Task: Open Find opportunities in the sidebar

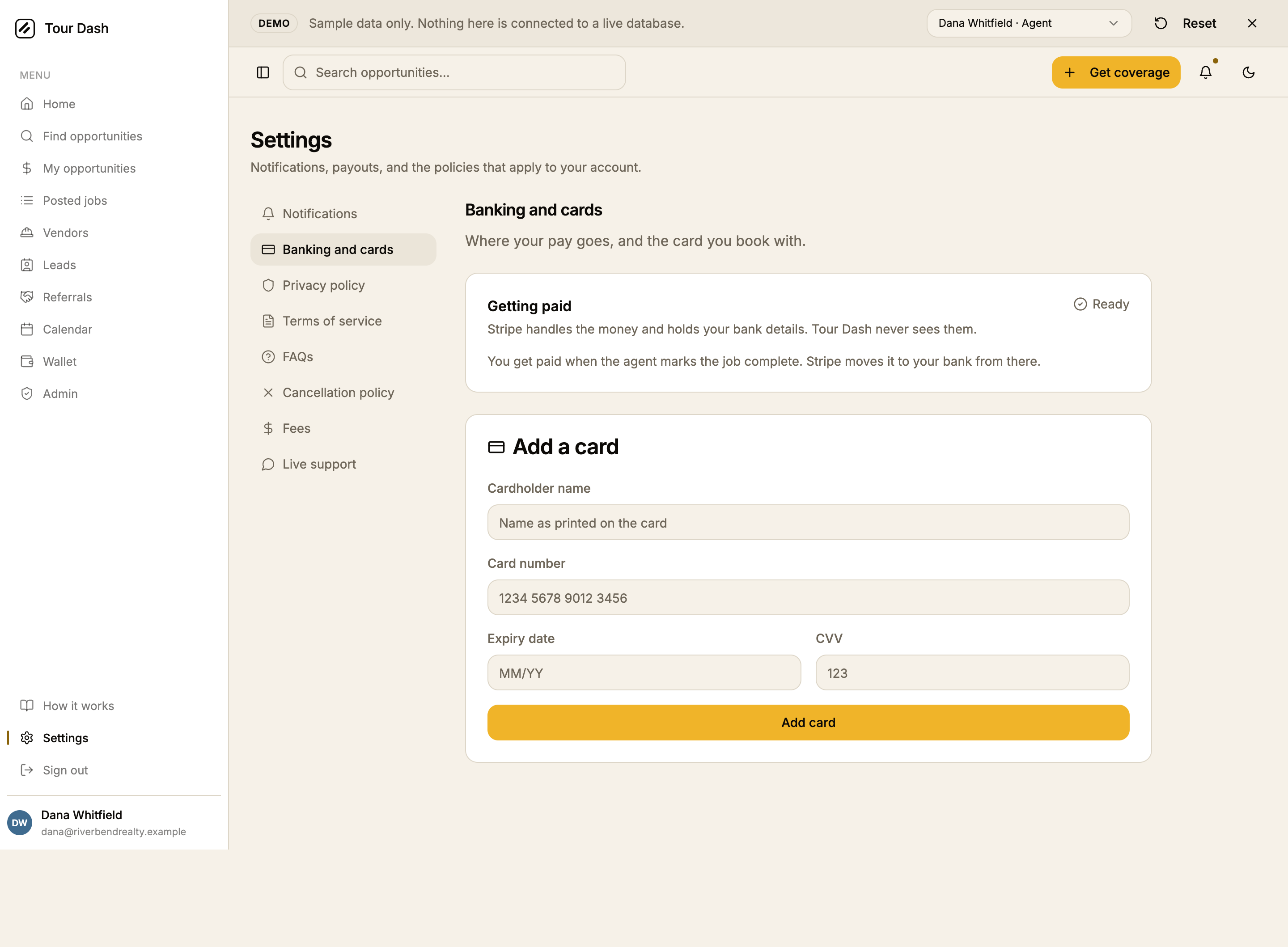Action: pos(114,136)
